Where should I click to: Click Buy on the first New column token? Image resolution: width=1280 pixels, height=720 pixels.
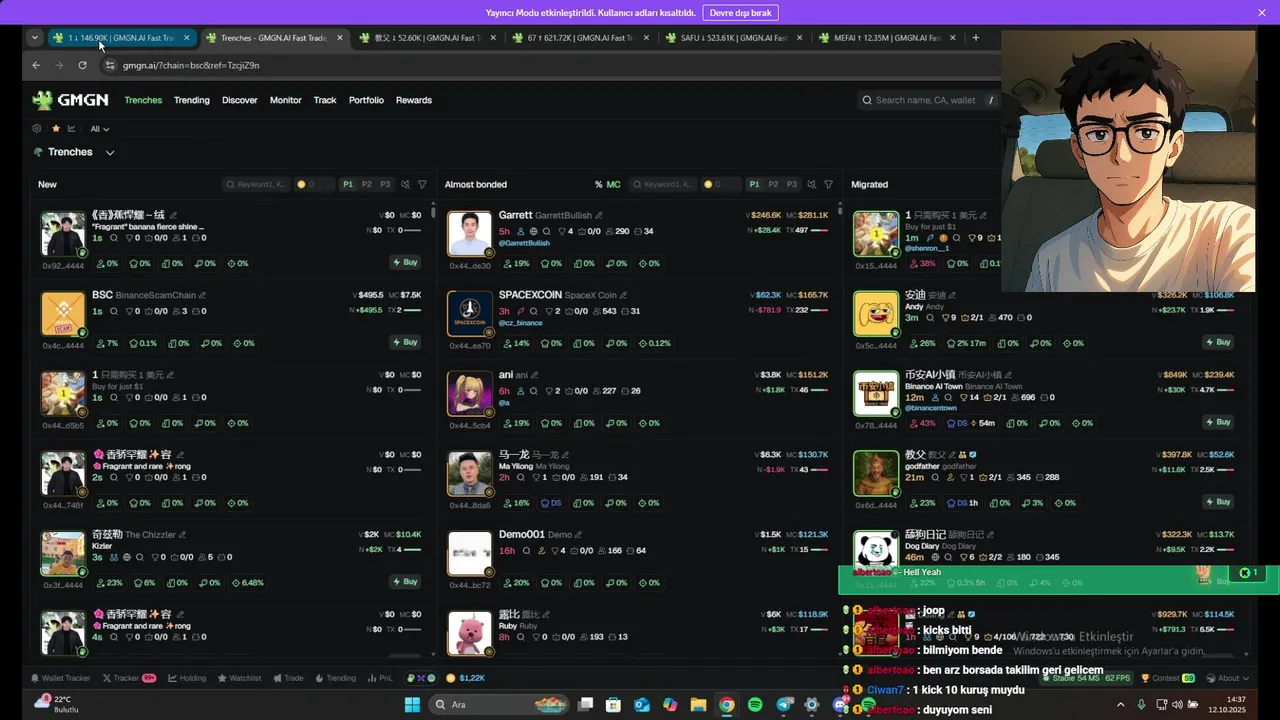406,262
